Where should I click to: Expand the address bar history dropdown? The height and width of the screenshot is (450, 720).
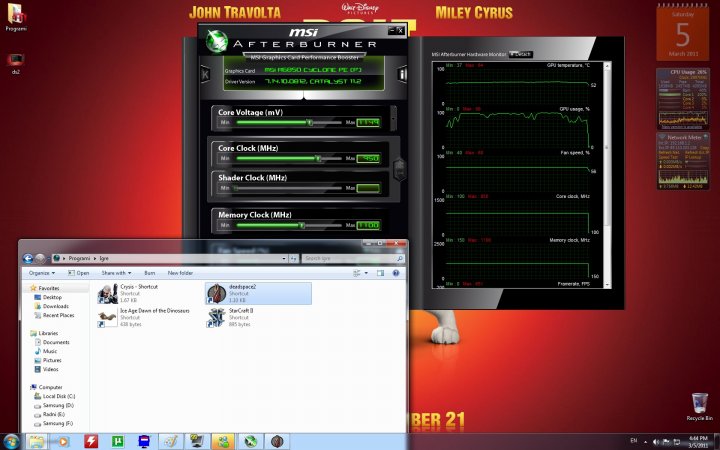click(285, 259)
